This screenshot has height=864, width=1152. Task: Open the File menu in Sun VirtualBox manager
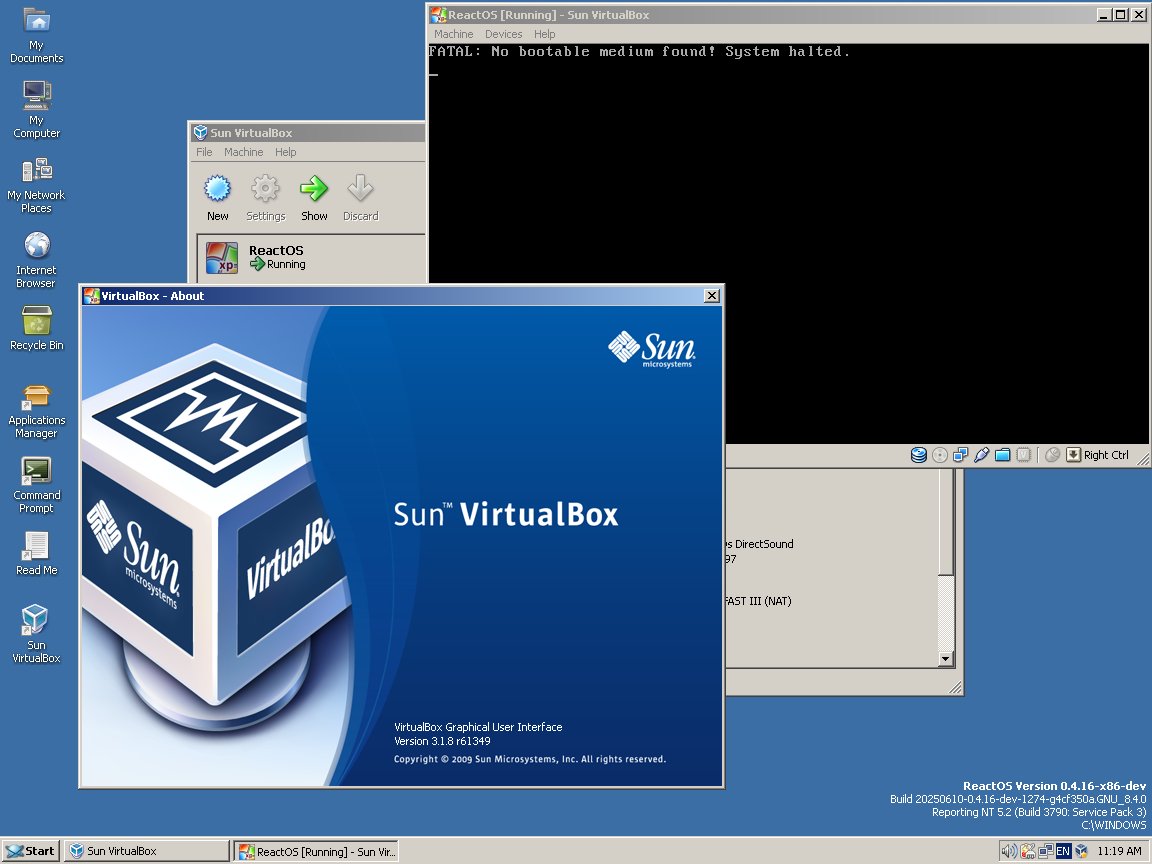(x=204, y=152)
